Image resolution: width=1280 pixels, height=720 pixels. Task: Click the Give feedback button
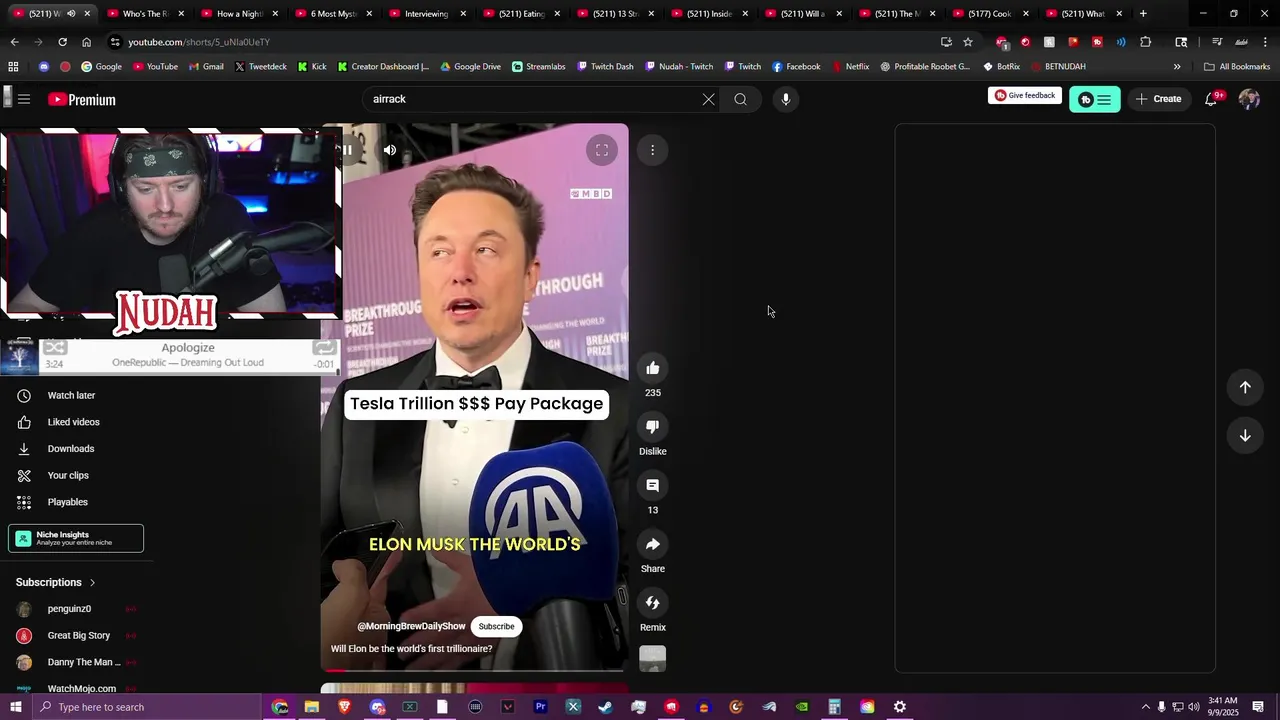coord(1025,96)
